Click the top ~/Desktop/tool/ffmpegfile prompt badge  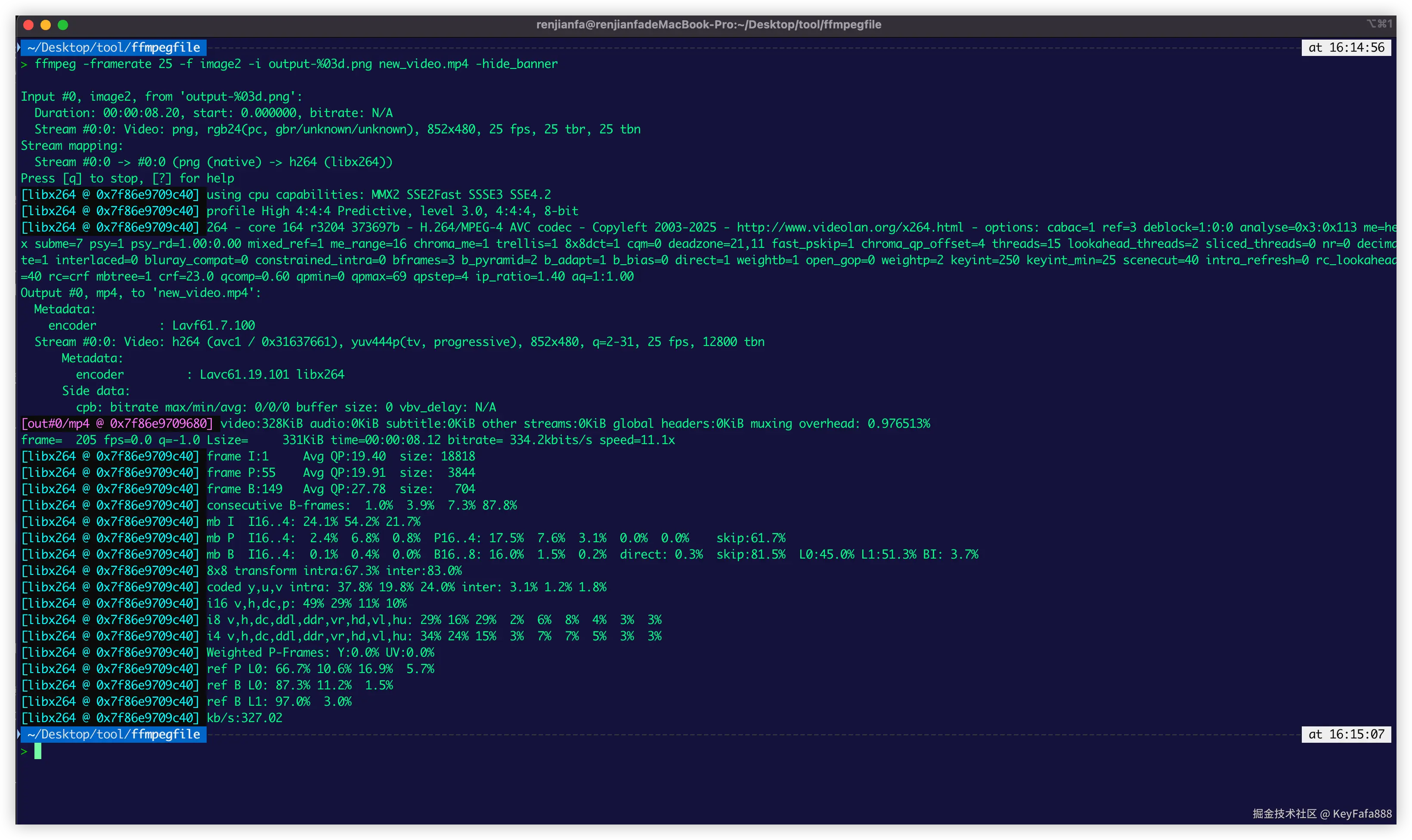point(113,47)
